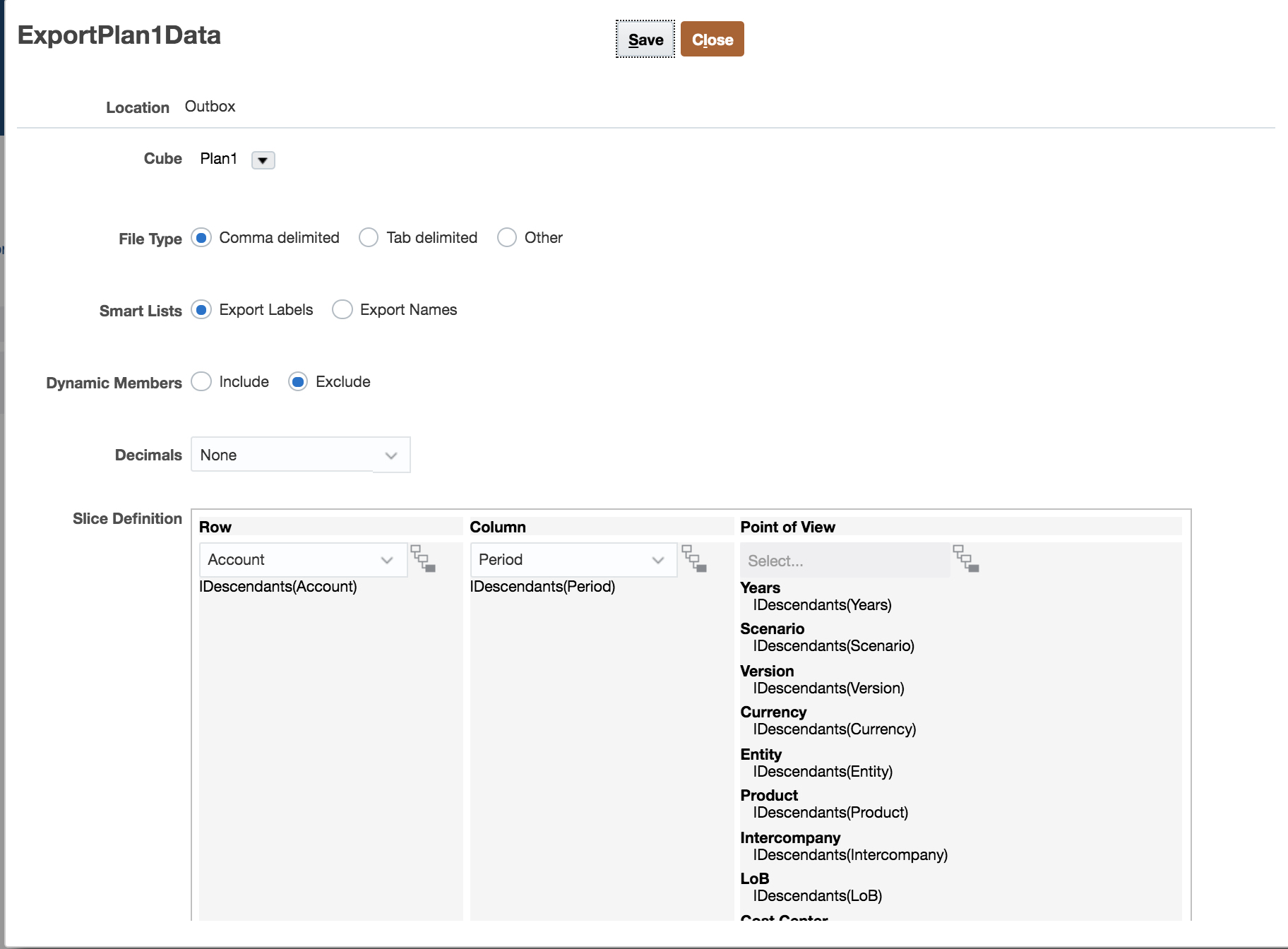Select Export Labels for Smart Lists
Screen dimensions: 1288x949
(x=202, y=310)
